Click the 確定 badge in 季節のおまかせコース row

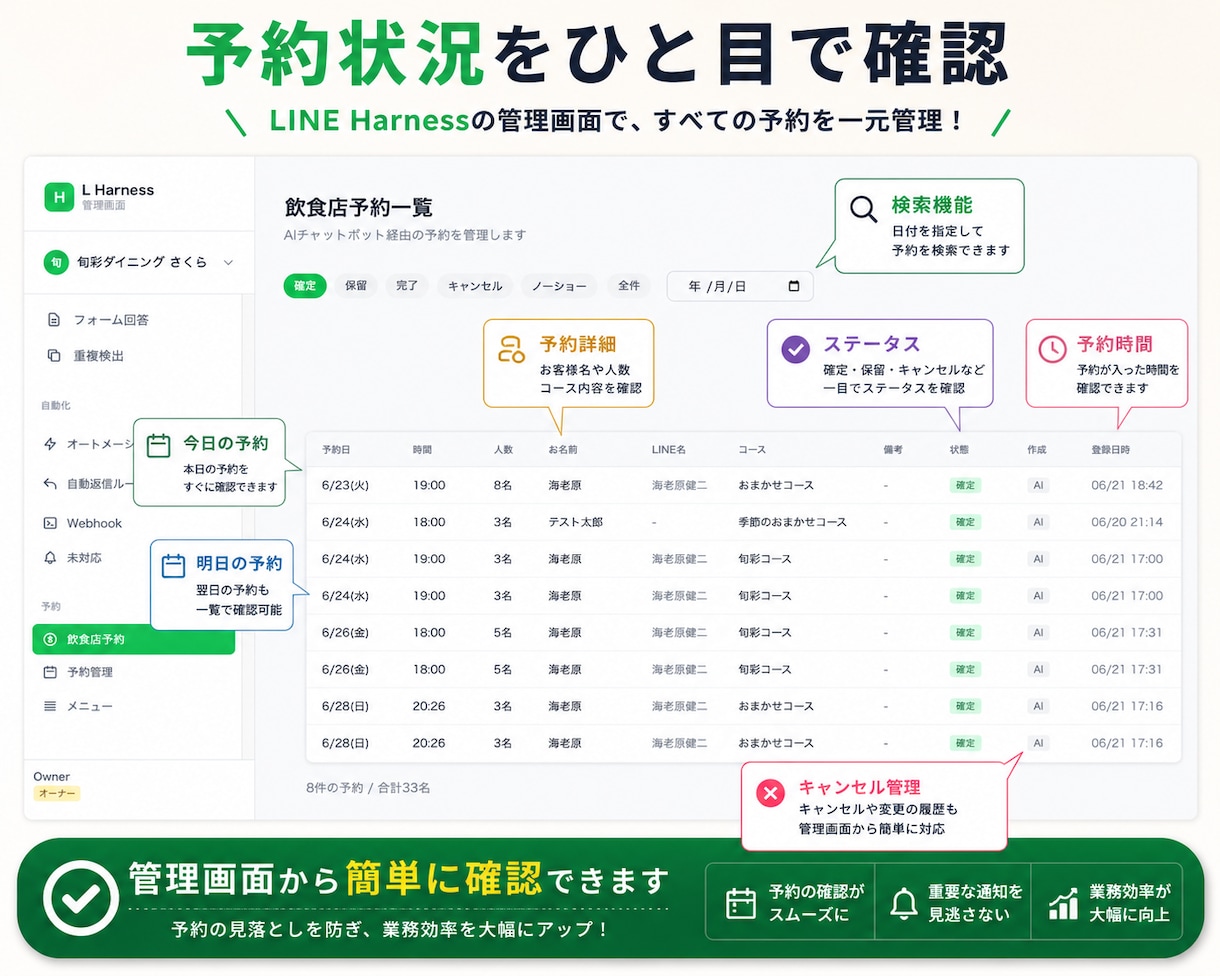pyautogui.click(x=965, y=522)
